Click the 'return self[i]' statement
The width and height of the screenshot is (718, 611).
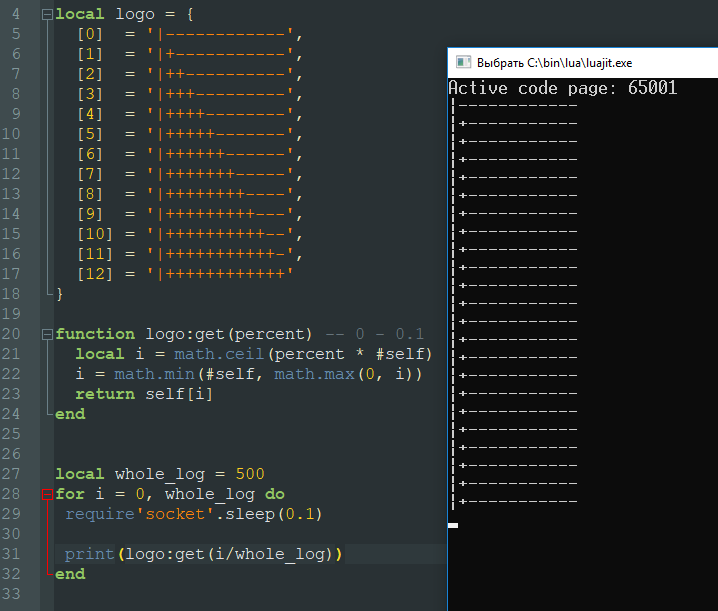[144, 394]
